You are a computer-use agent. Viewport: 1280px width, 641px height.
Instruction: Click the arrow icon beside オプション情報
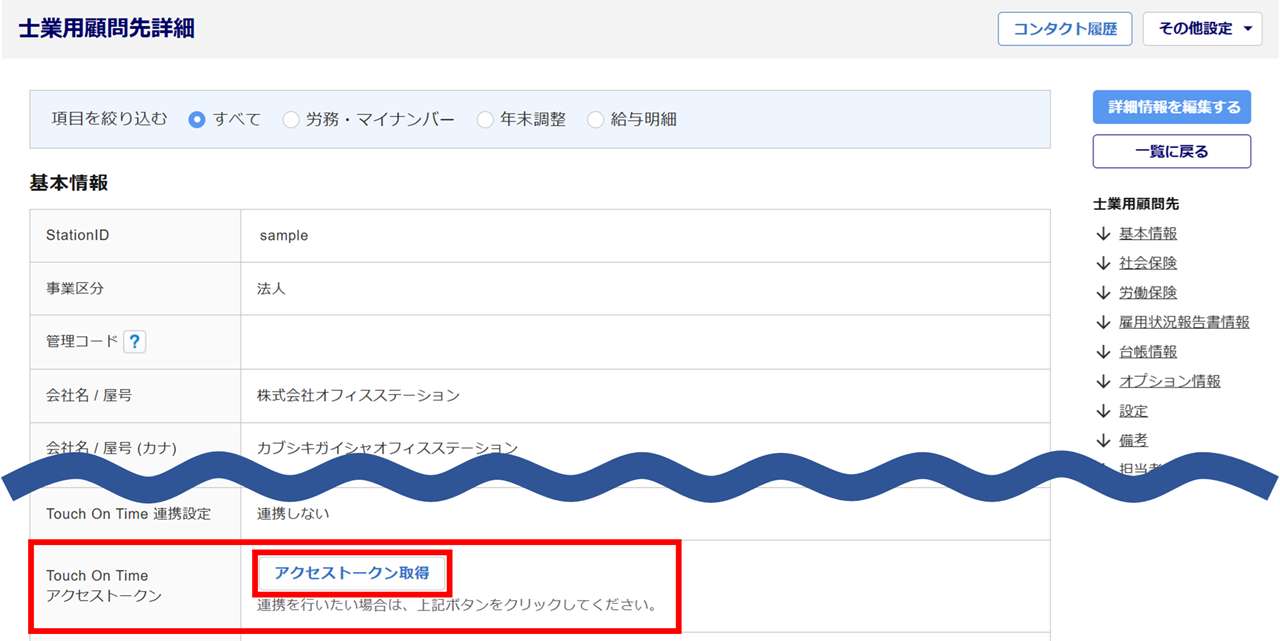click(1103, 381)
